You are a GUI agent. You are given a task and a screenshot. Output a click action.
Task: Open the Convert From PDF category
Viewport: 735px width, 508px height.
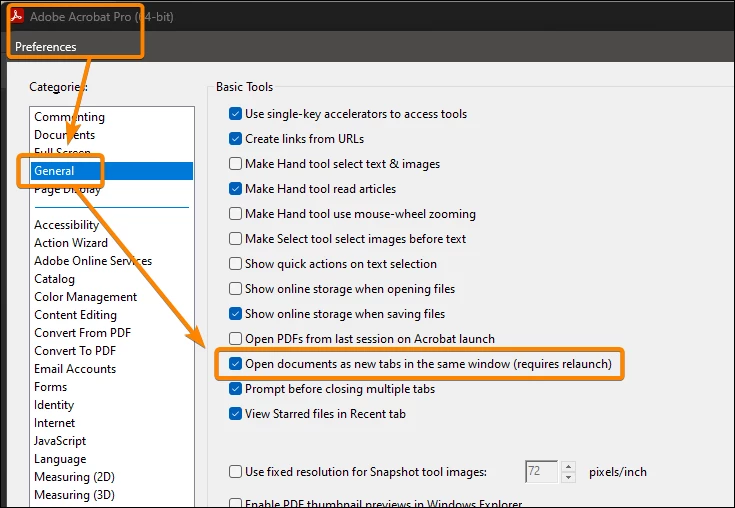(82, 333)
